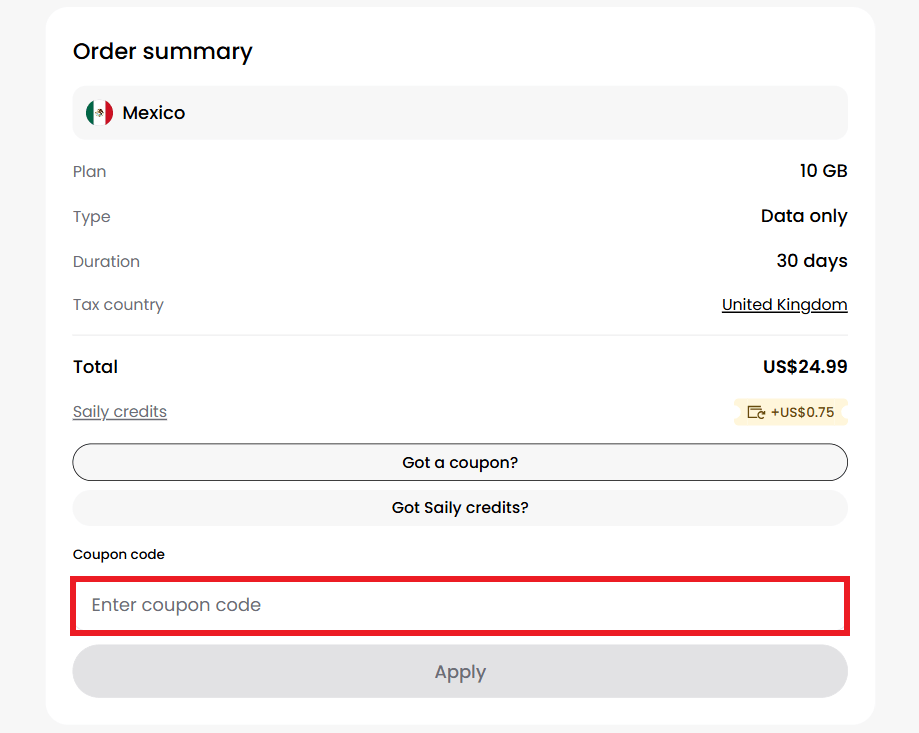Click the Apply button

pyautogui.click(x=460, y=671)
